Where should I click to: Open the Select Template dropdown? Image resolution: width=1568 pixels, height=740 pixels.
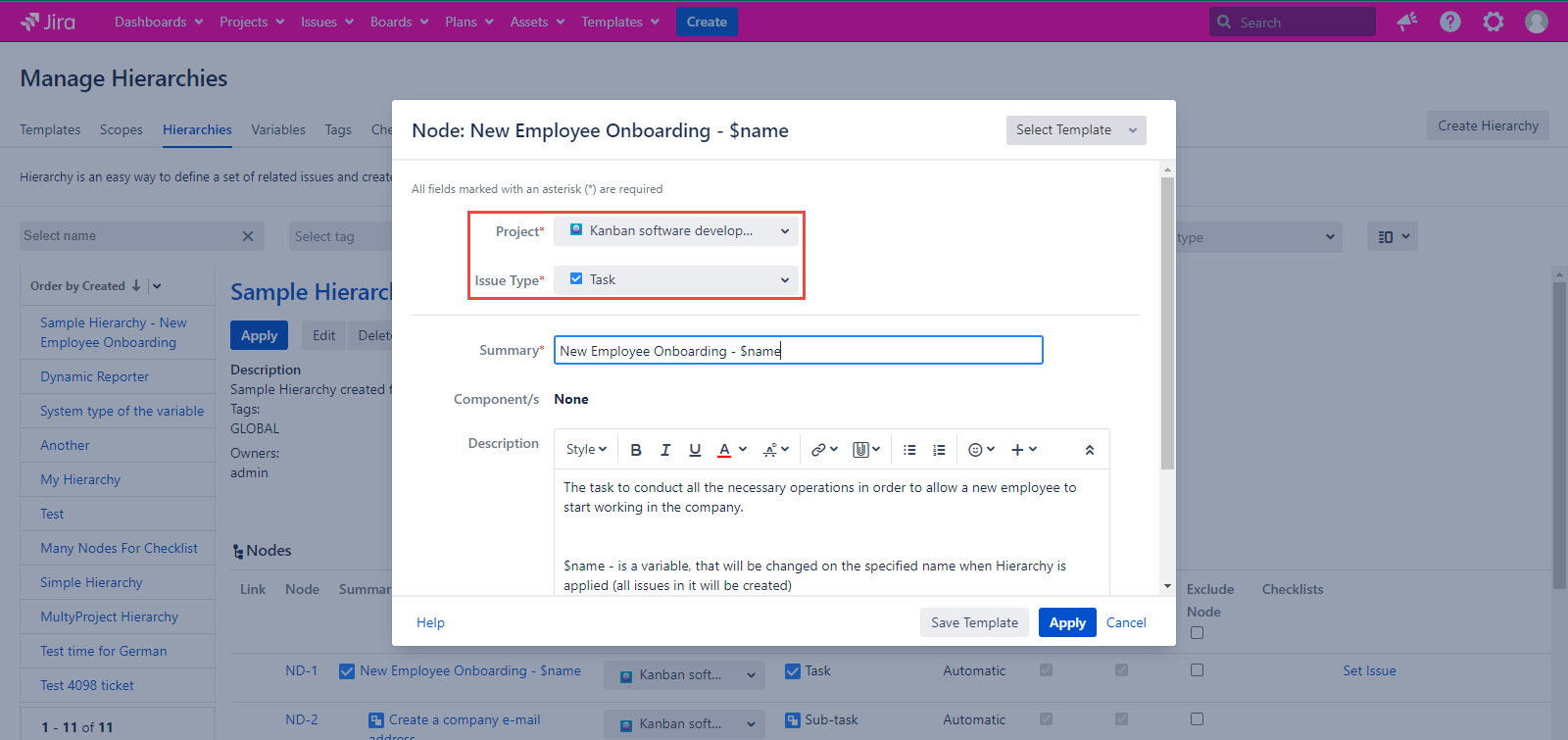tap(1075, 130)
